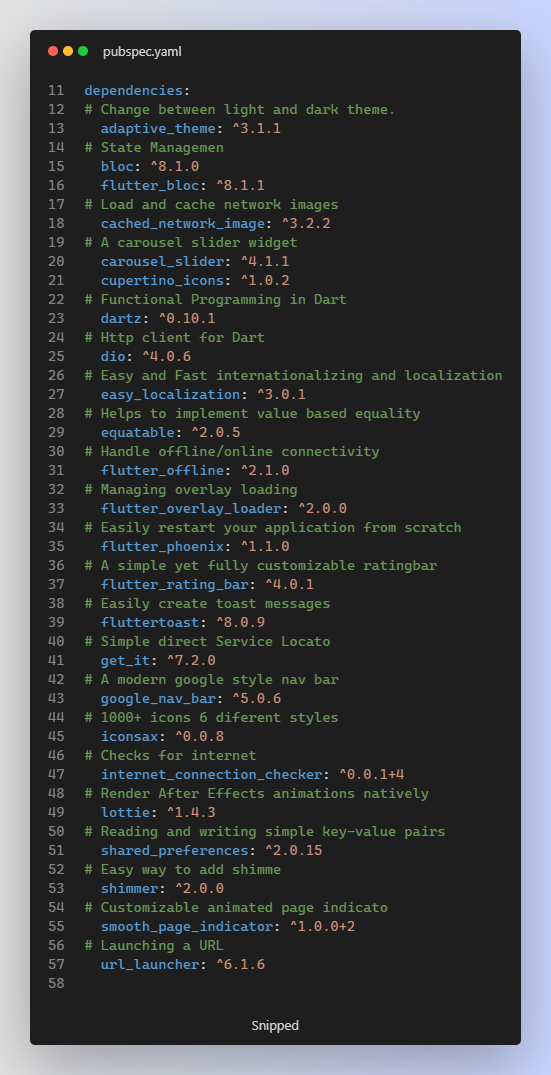Click the lottie dependency

125,813
